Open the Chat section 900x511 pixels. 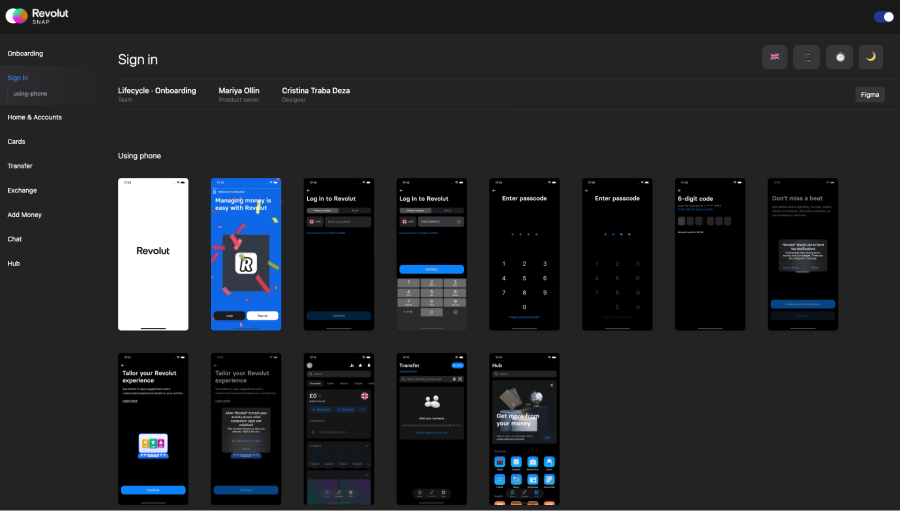pos(14,239)
